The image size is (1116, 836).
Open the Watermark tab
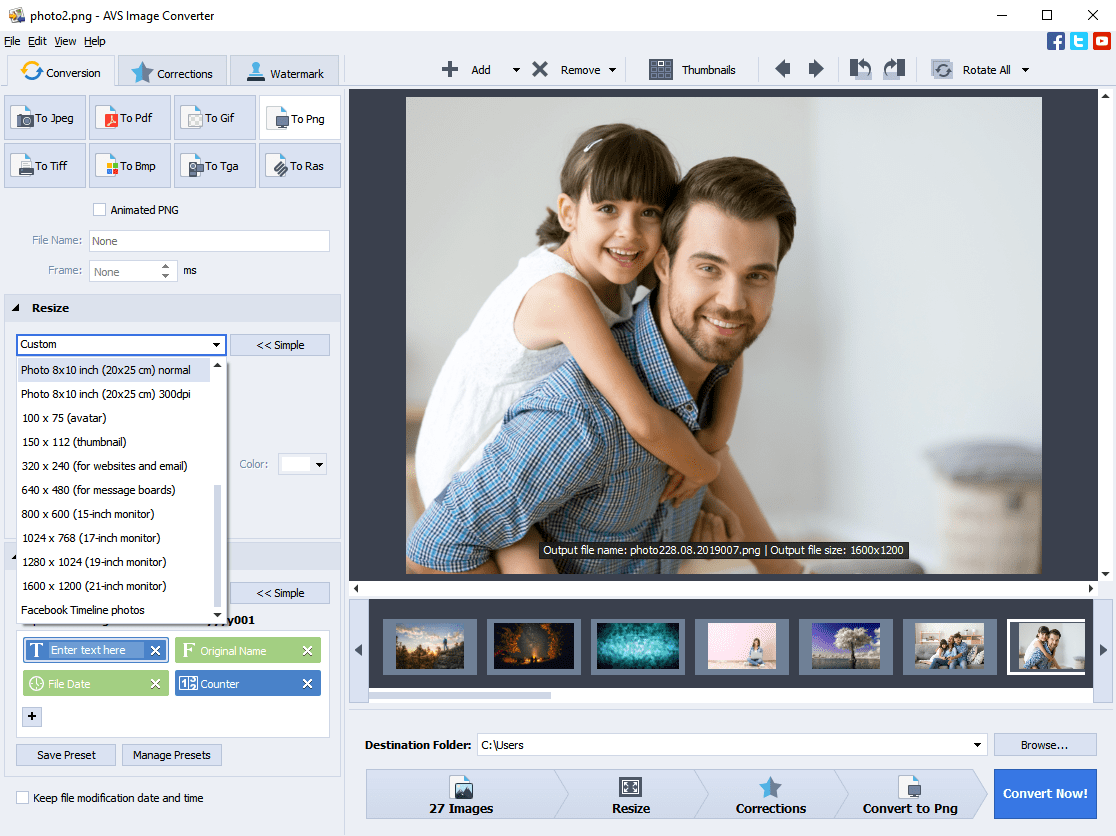pos(284,73)
